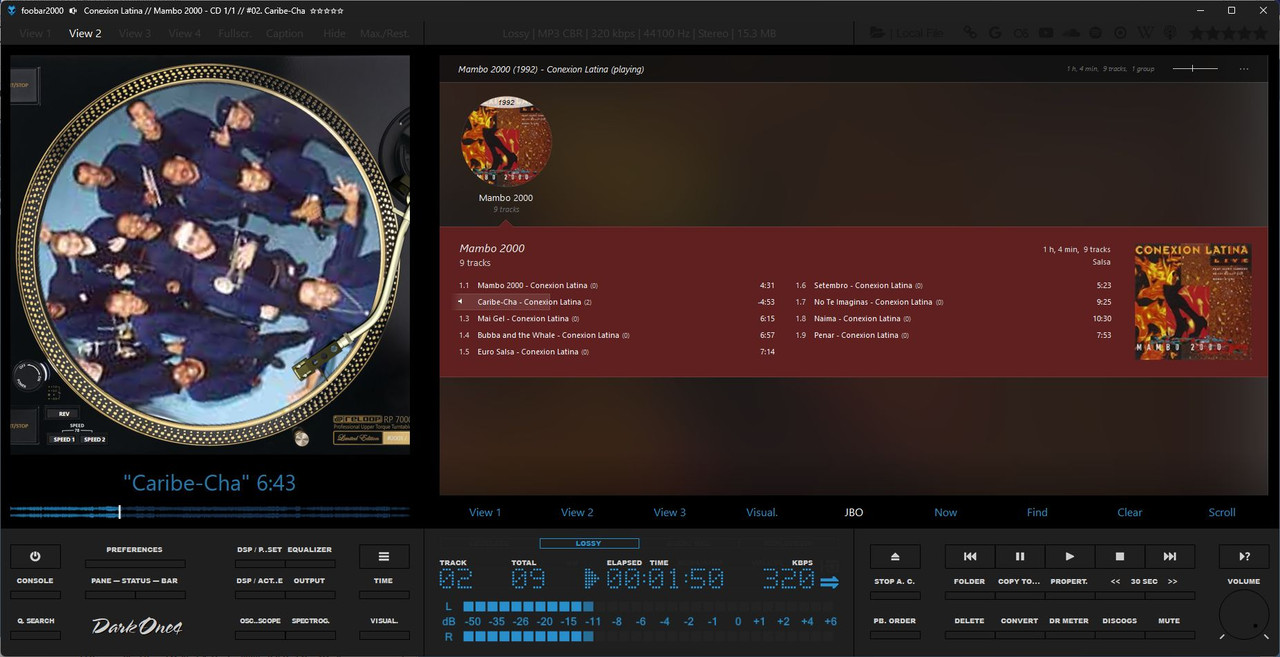Play a random track with the ▶? button

pyautogui.click(x=1244, y=557)
